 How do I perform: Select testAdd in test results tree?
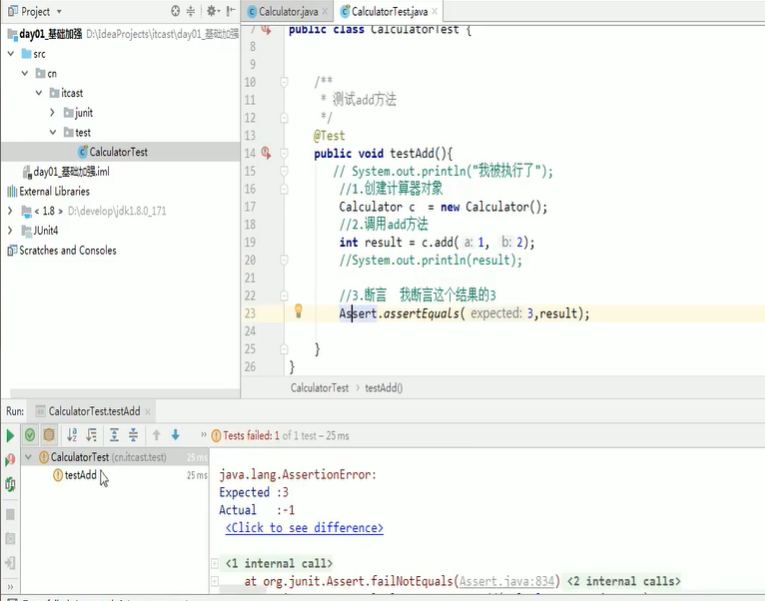coord(81,475)
